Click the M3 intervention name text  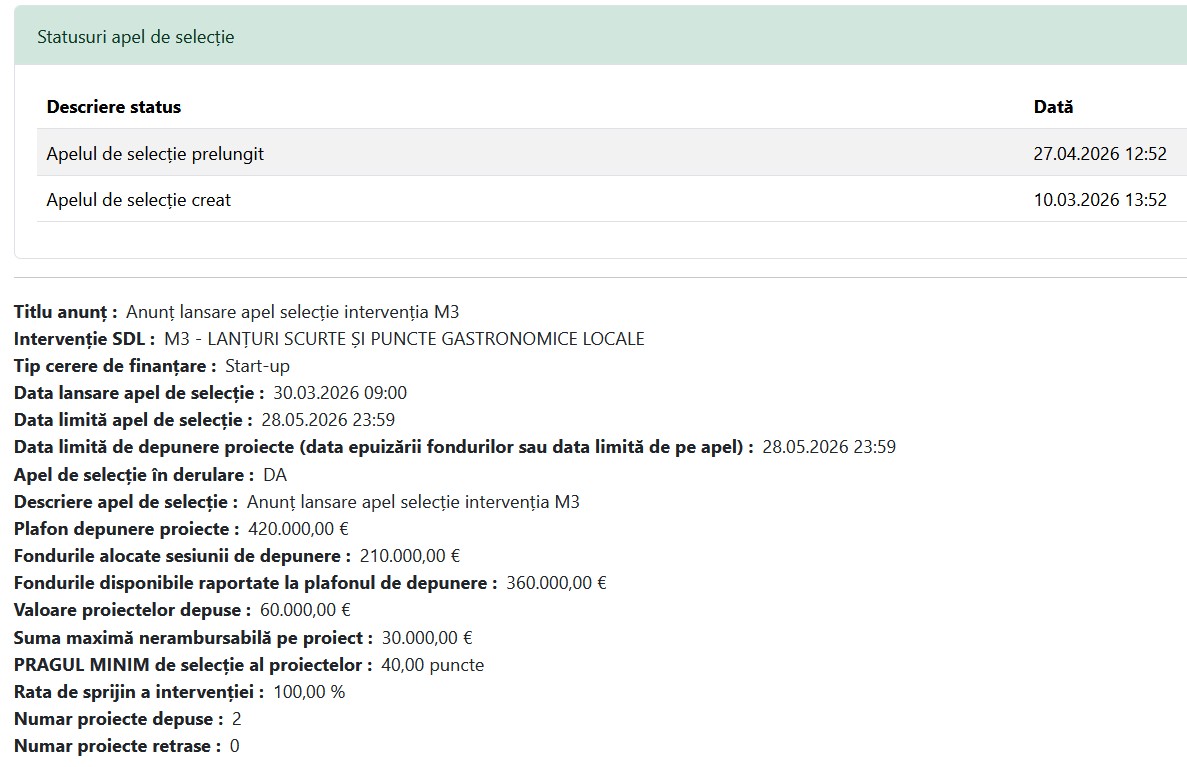pyautogui.click(x=404, y=339)
